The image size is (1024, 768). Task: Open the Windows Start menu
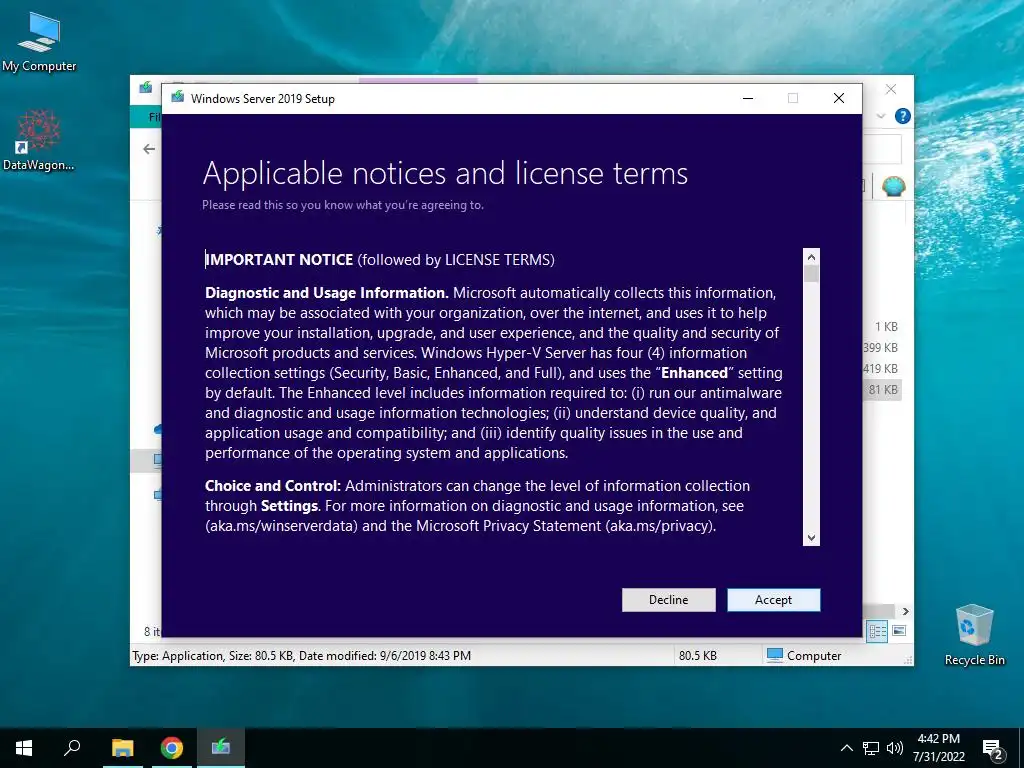[24, 748]
